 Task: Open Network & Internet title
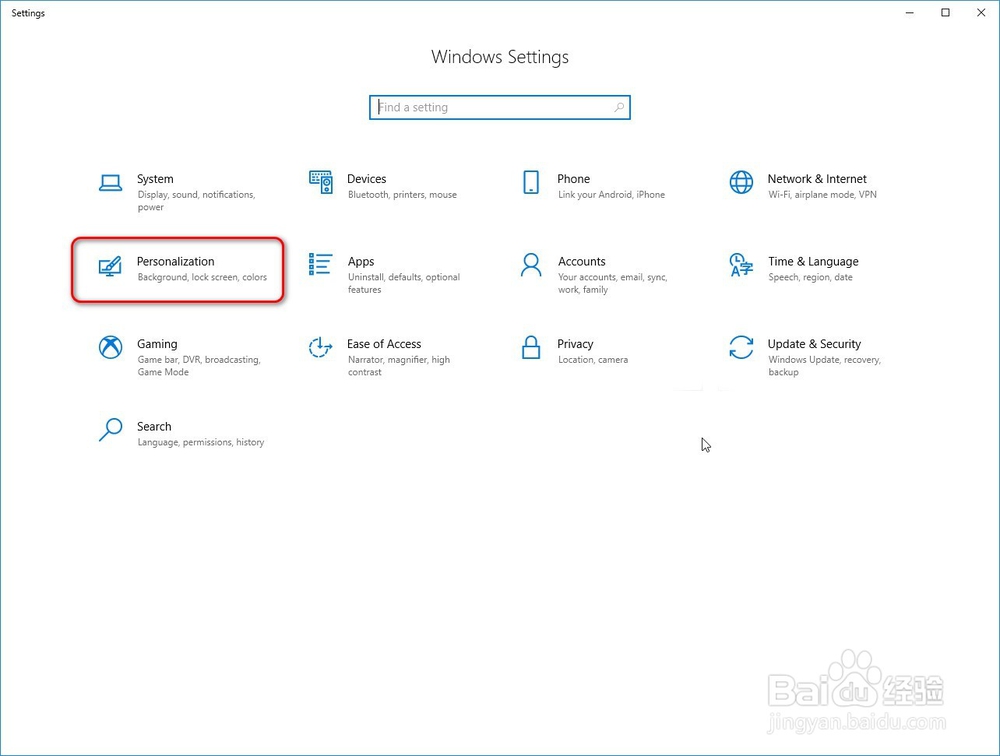coord(817,179)
